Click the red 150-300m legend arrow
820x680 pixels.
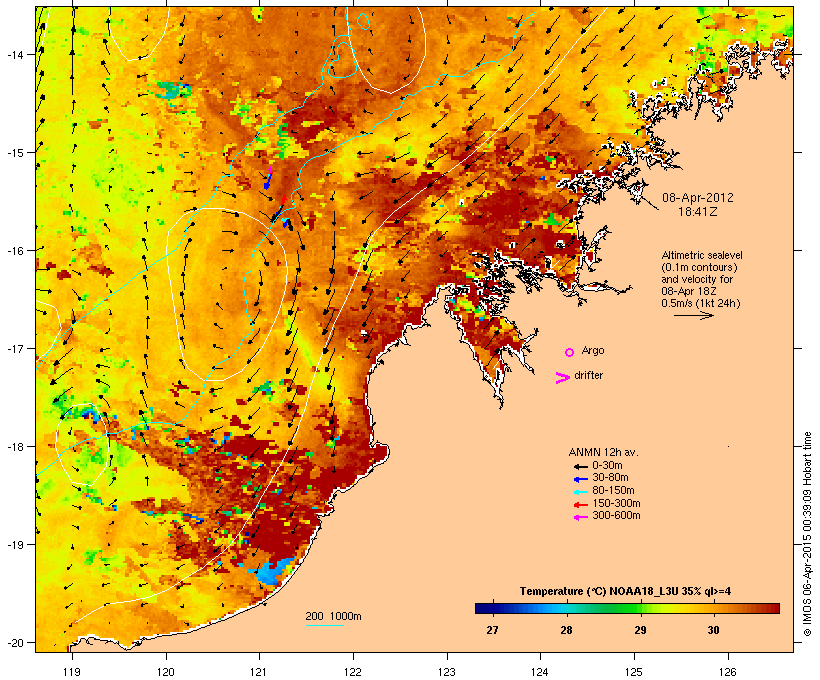click(x=580, y=505)
